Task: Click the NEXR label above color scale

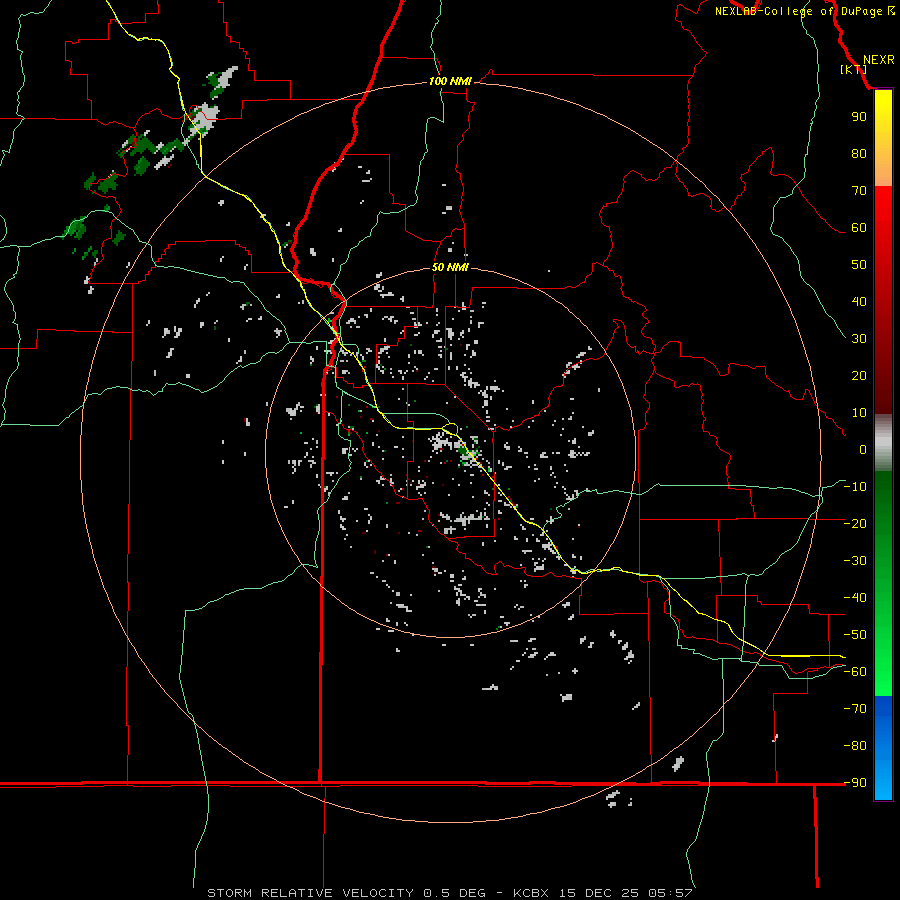Action: tap(879, 60)
